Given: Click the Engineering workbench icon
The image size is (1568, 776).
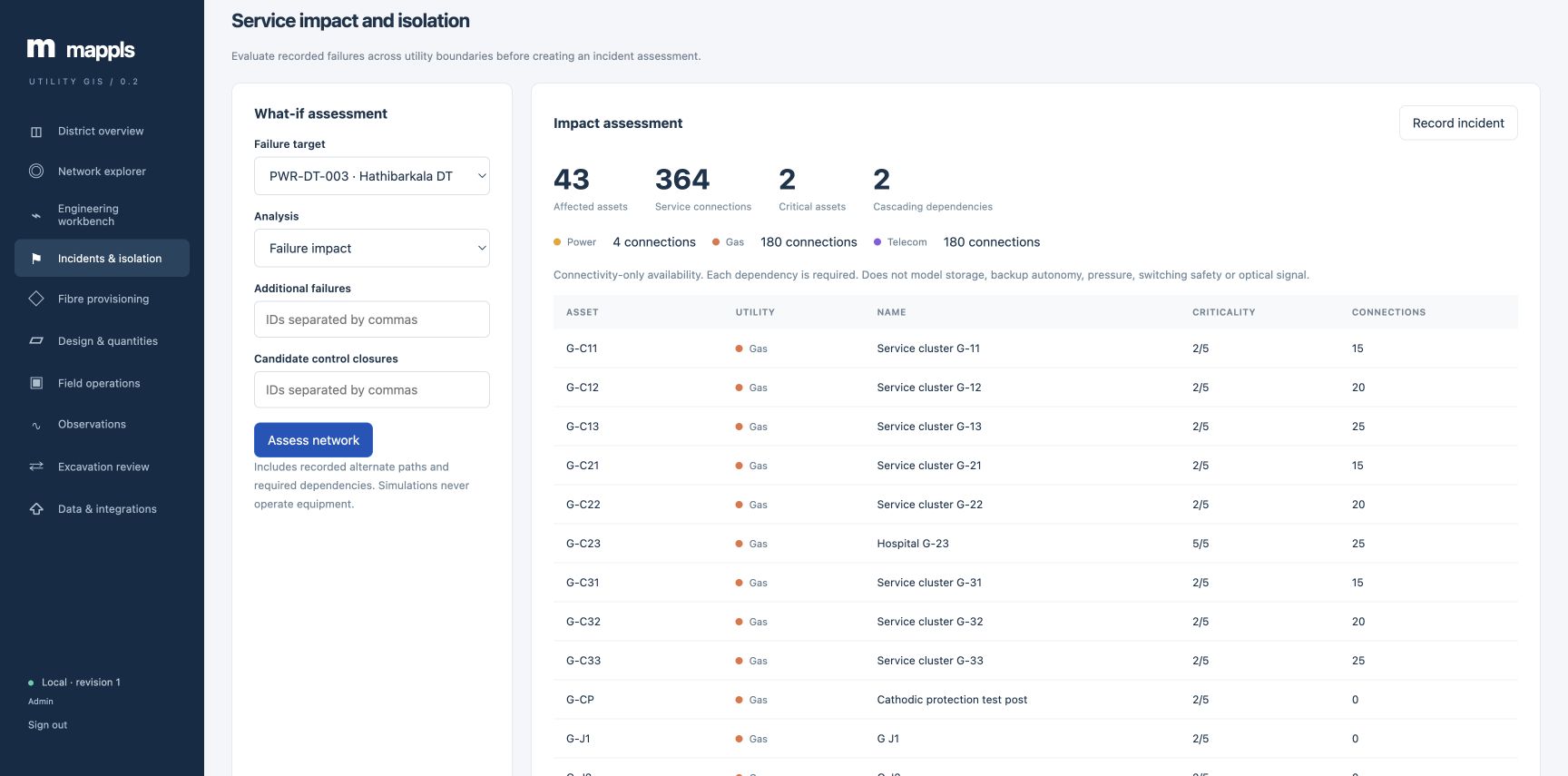Looking at the screenshot, I should tap(36, 215).
